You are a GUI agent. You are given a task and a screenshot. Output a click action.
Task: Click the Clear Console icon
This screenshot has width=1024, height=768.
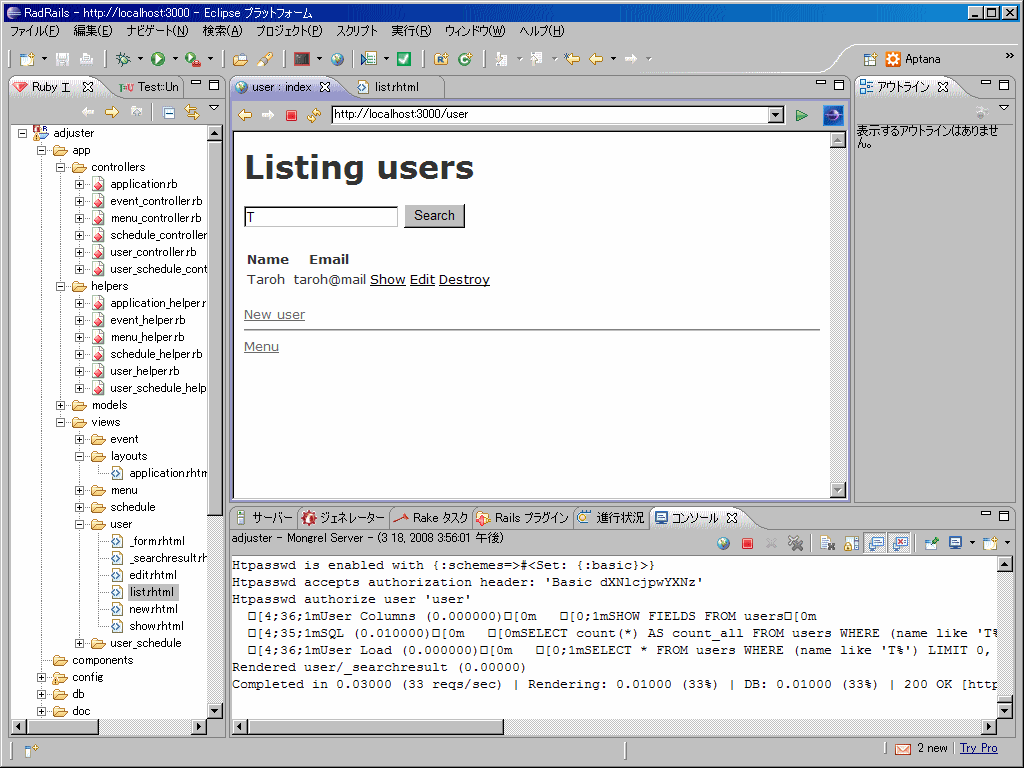coord(828,543)
